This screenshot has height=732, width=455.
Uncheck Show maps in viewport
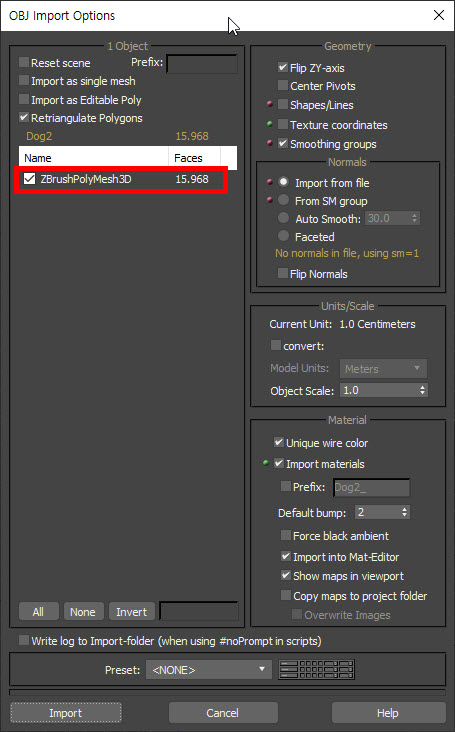coord(286,576)
